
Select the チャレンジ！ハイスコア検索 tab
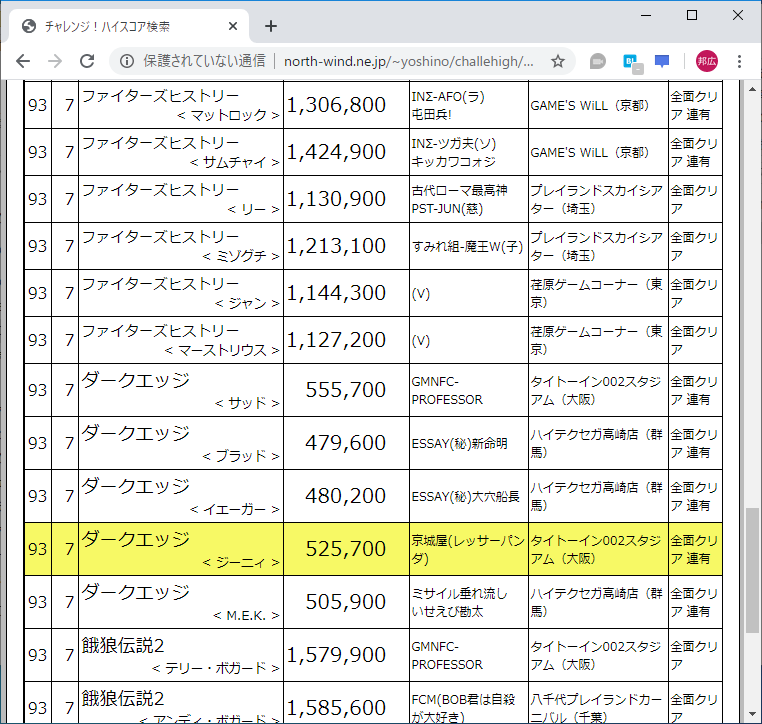tap(129, 26)
